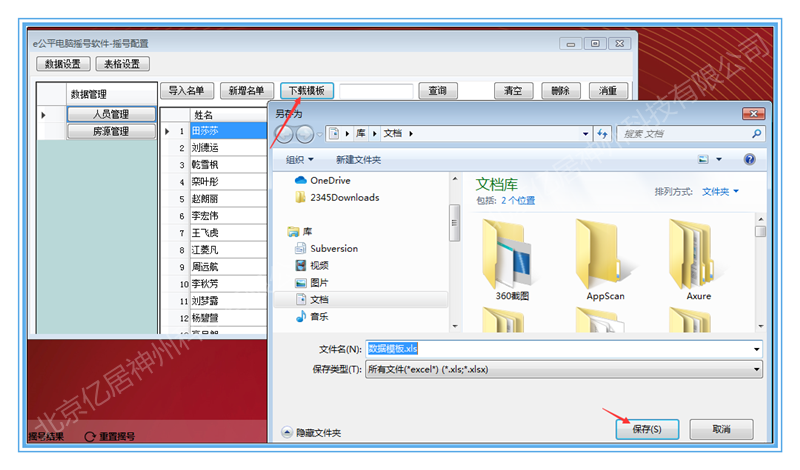Click the help question mark icon
The image size is (800, 470).
tap(749, 159)
